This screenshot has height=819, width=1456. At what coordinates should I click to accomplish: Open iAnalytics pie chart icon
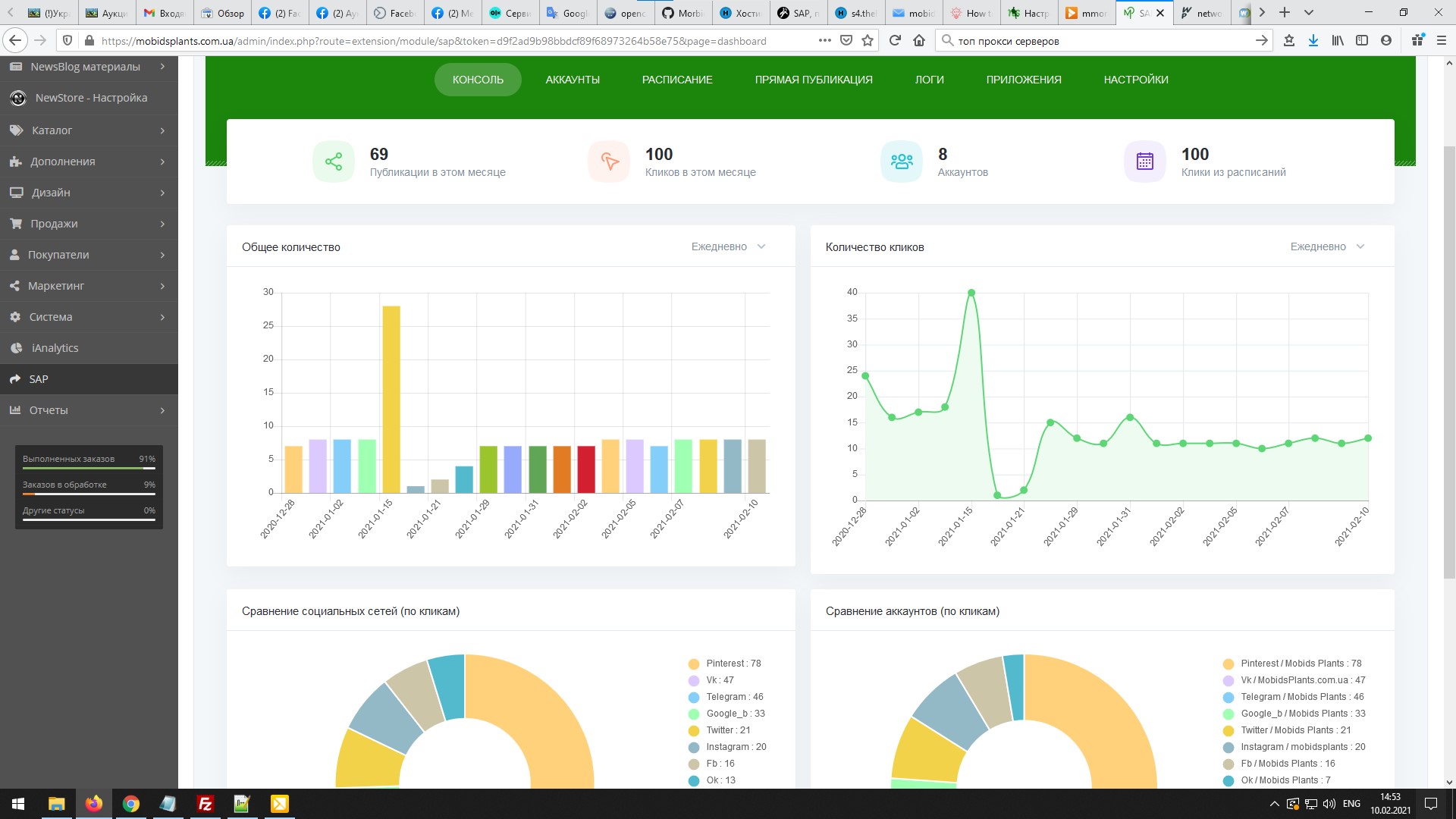[16, 348]
